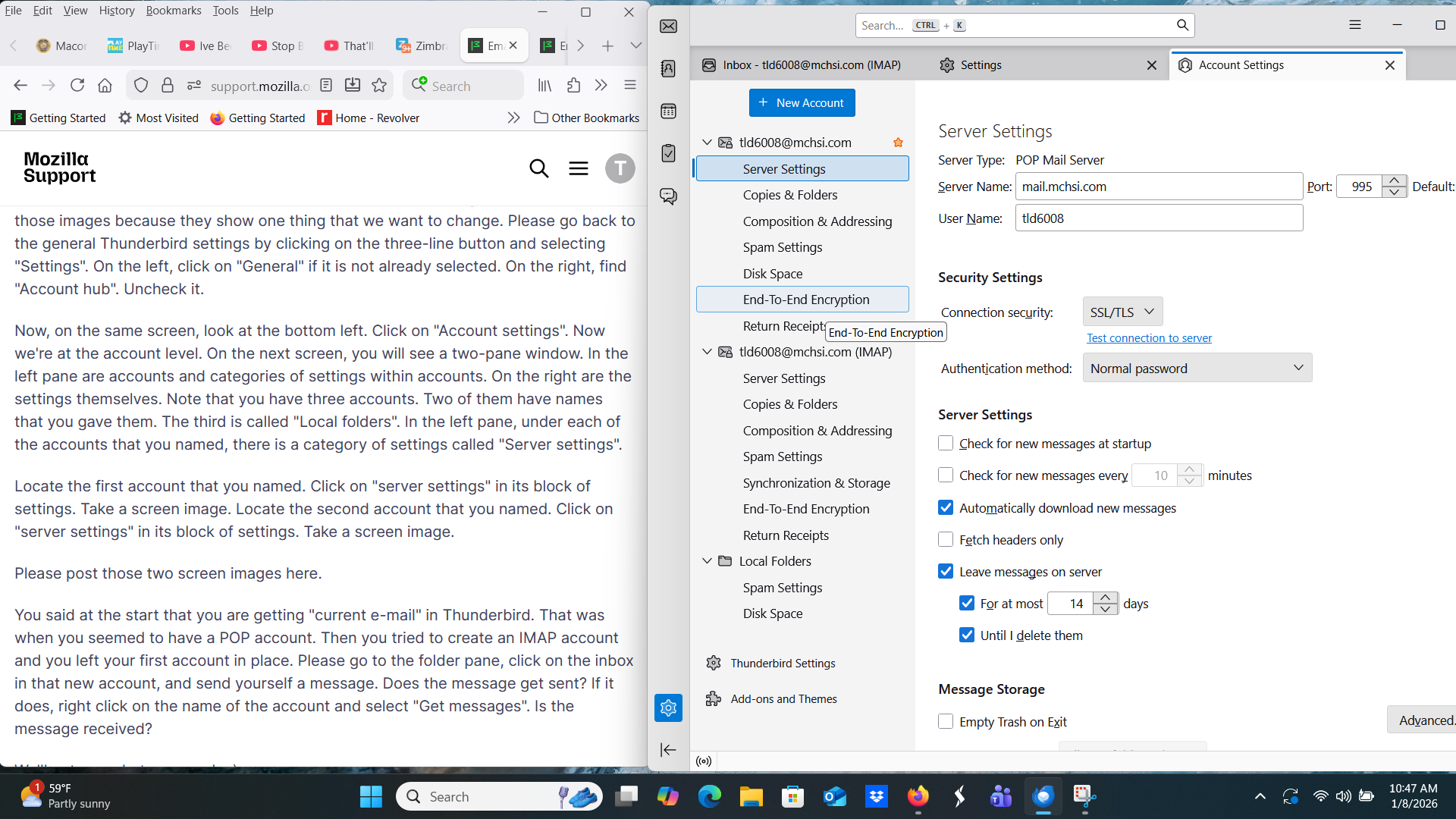
Task: Open the Address Book space
Action: (668, 69)
